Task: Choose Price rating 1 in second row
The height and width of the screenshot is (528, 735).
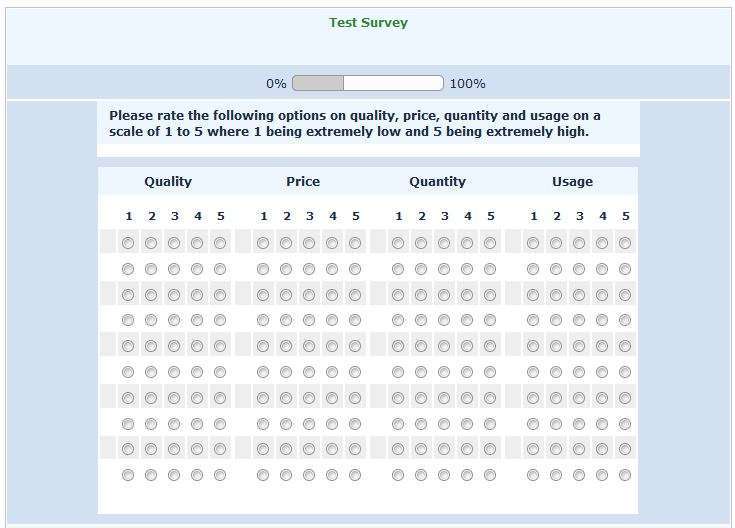Action: coord(263,269)
